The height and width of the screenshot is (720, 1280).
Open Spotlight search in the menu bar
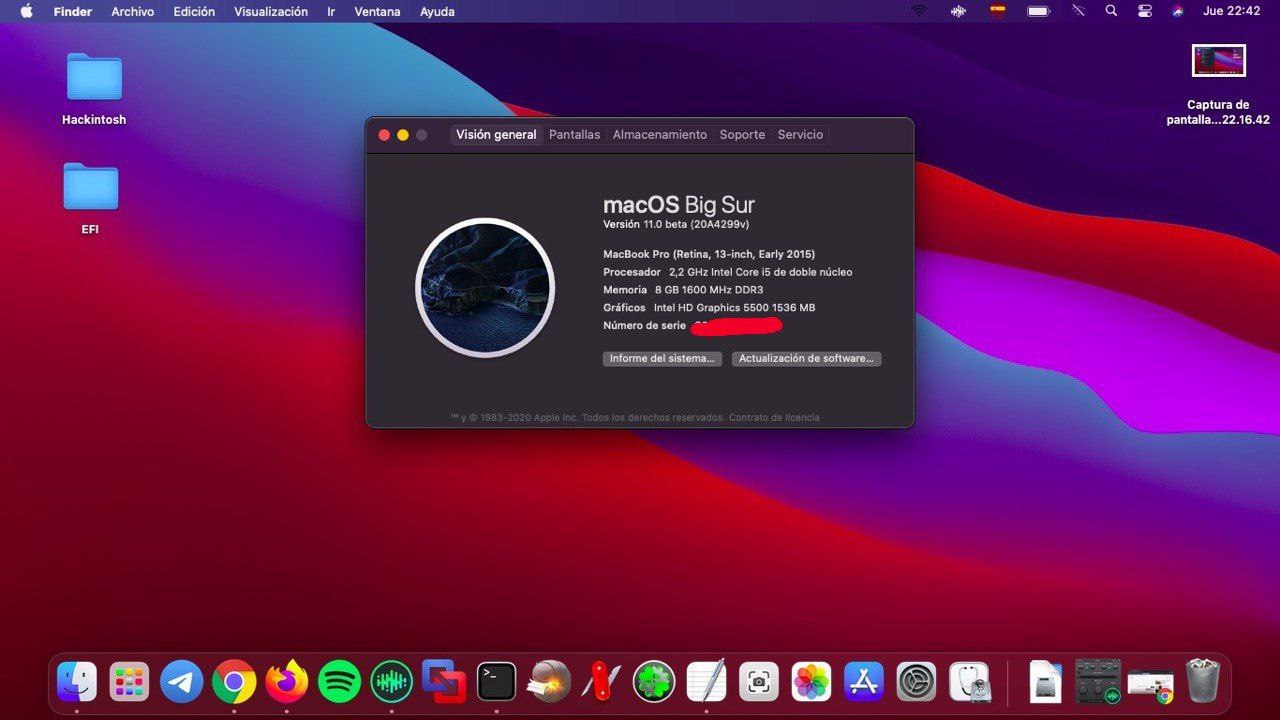tap(1111, 11)
